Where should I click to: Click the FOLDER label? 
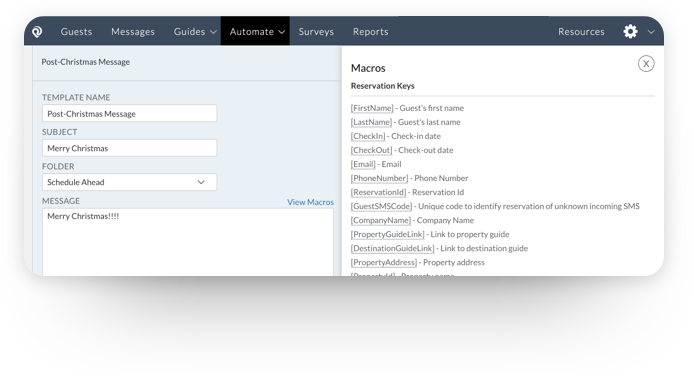pos(58,166)
